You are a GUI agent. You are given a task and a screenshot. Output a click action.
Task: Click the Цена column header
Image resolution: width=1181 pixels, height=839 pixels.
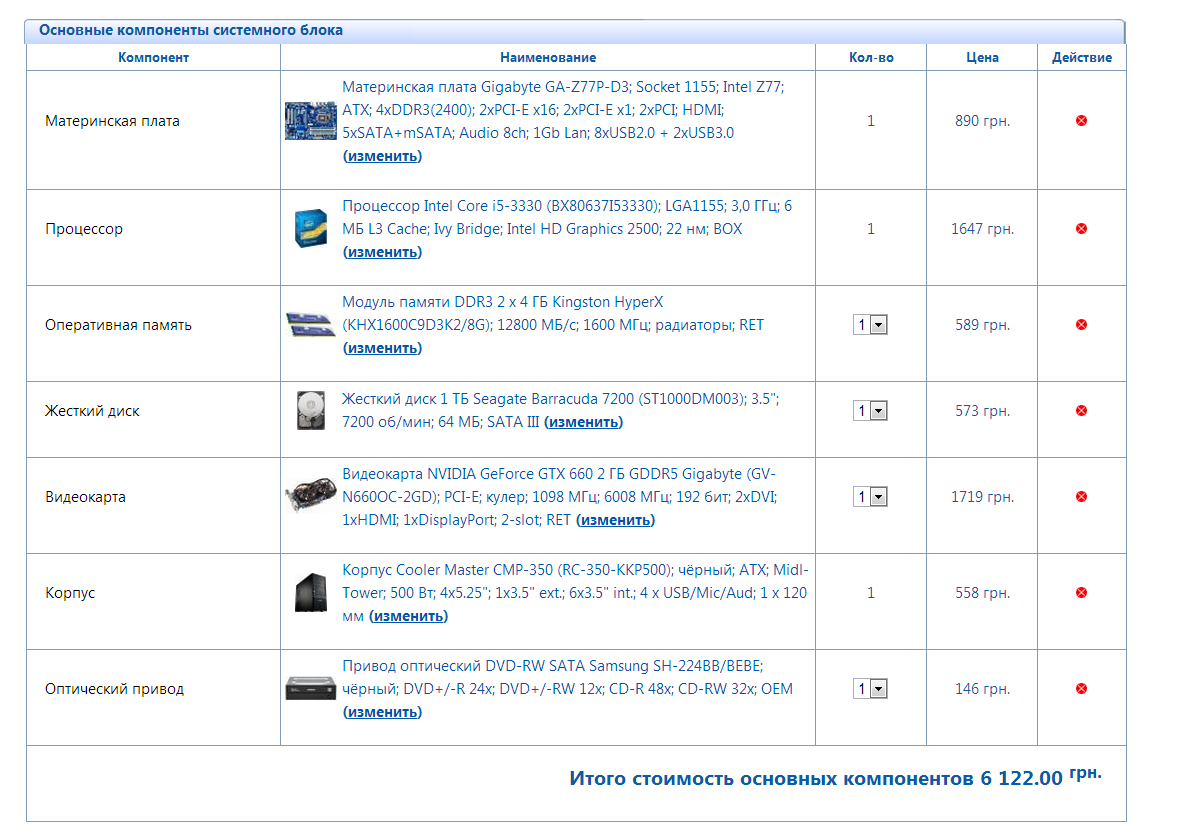pos(981,57)
